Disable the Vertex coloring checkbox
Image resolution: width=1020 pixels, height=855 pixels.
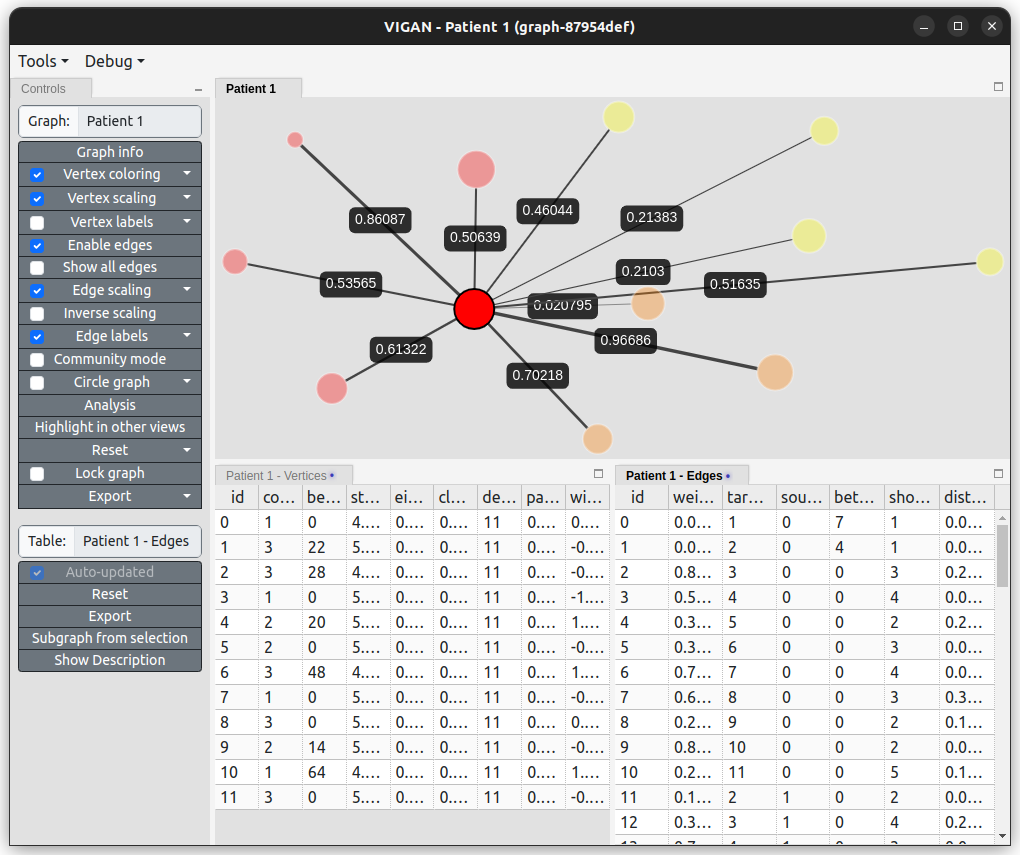coord(37,175)
